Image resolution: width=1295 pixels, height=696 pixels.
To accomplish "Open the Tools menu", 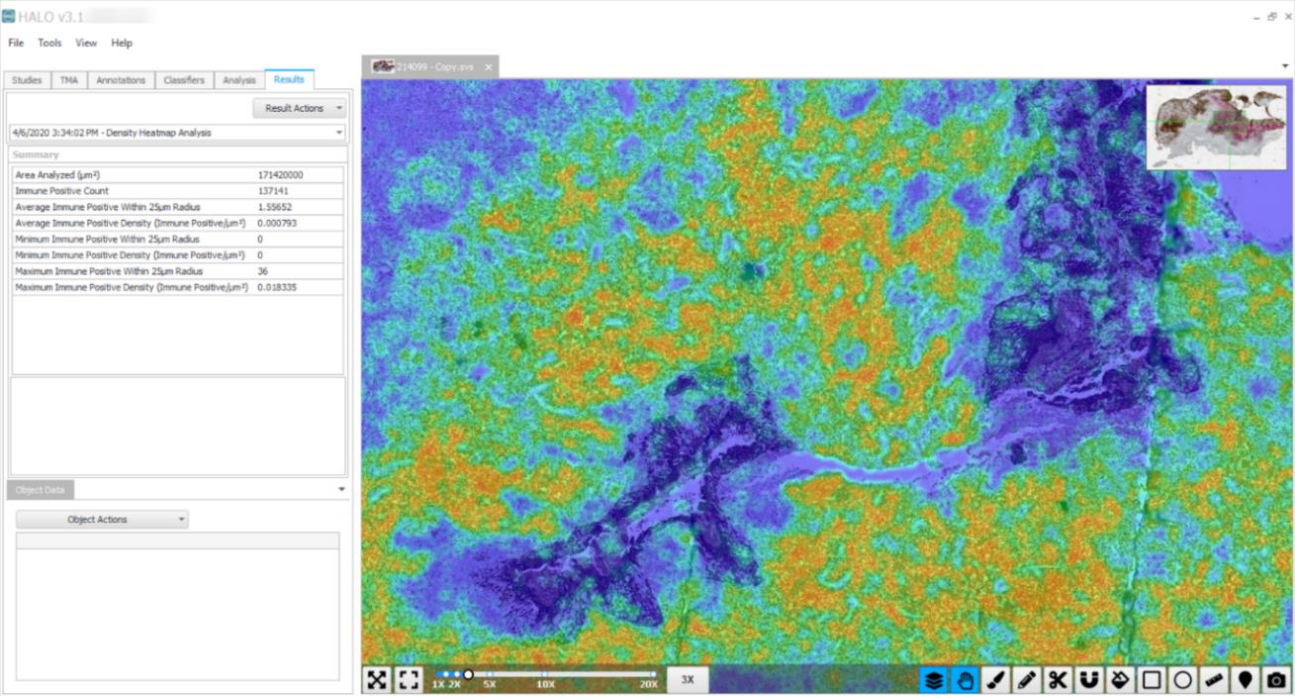I will (50, 43).
